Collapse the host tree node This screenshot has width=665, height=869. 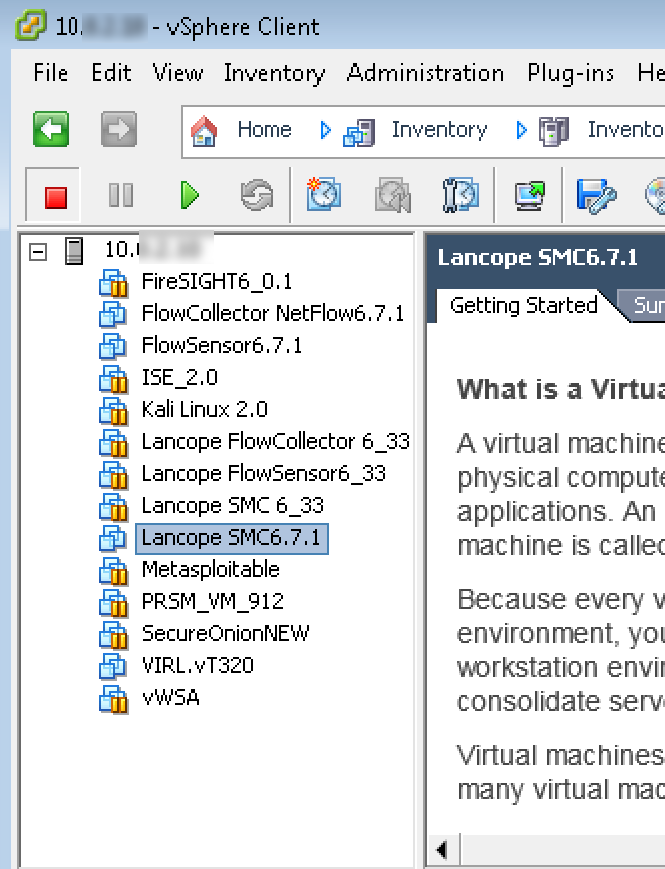tap(38, 251)
